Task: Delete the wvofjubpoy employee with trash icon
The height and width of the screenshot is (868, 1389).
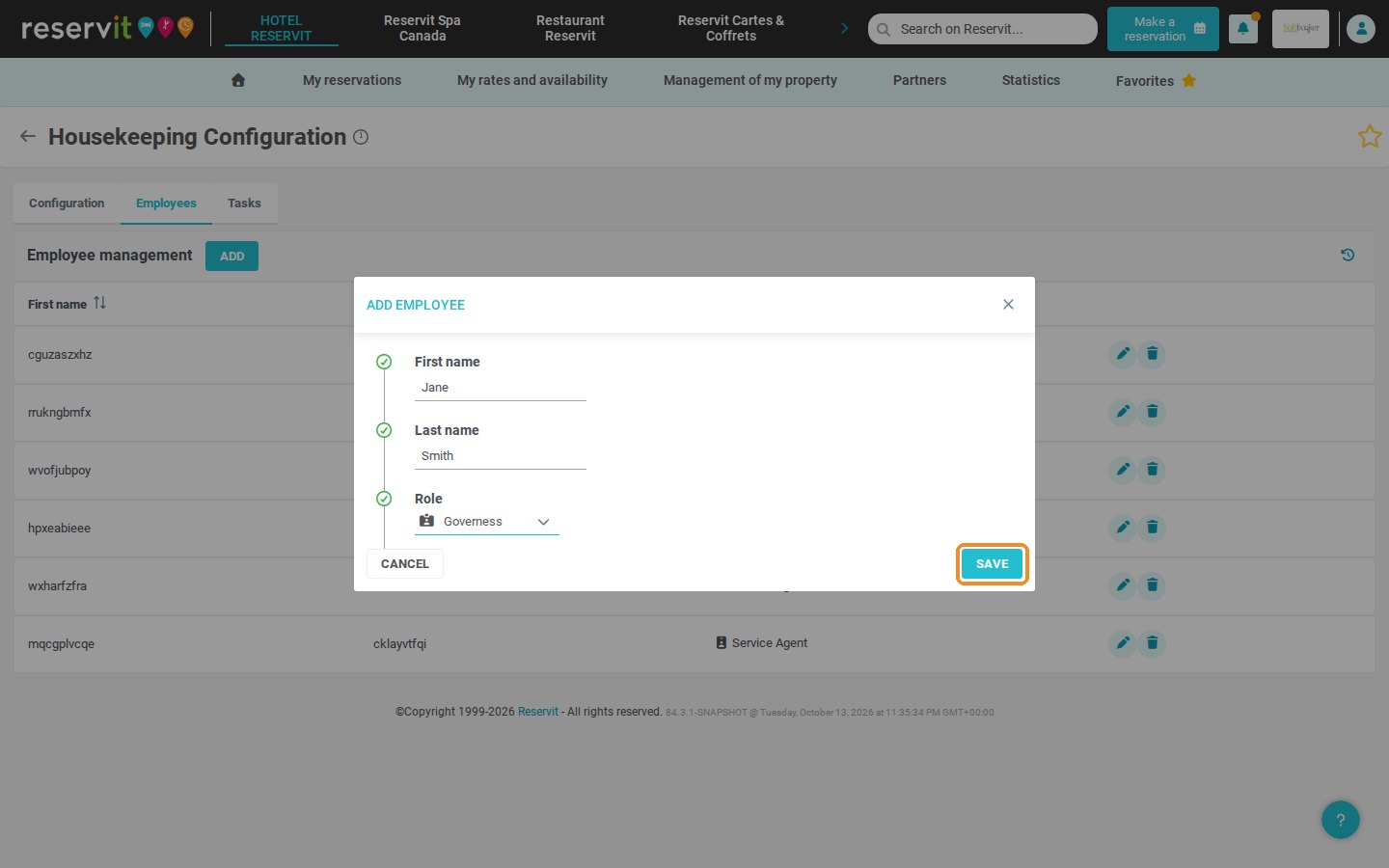Action: click(x=1152, y=470)
